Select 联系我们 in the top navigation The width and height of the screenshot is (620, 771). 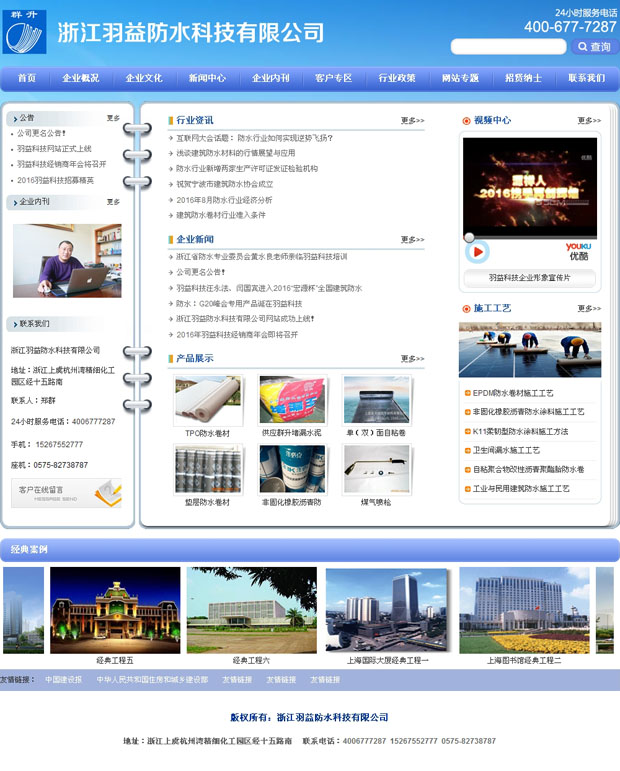[x=586, y=78]
